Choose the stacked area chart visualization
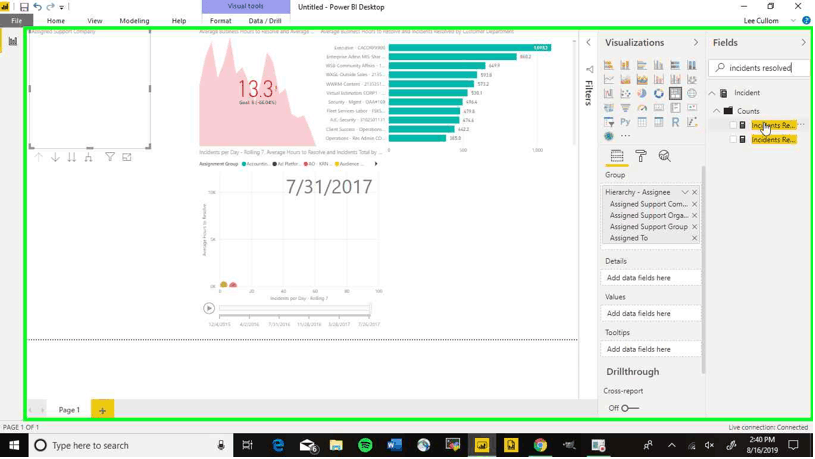Screen dimensions: 815x459 click(x=642, y=79)
